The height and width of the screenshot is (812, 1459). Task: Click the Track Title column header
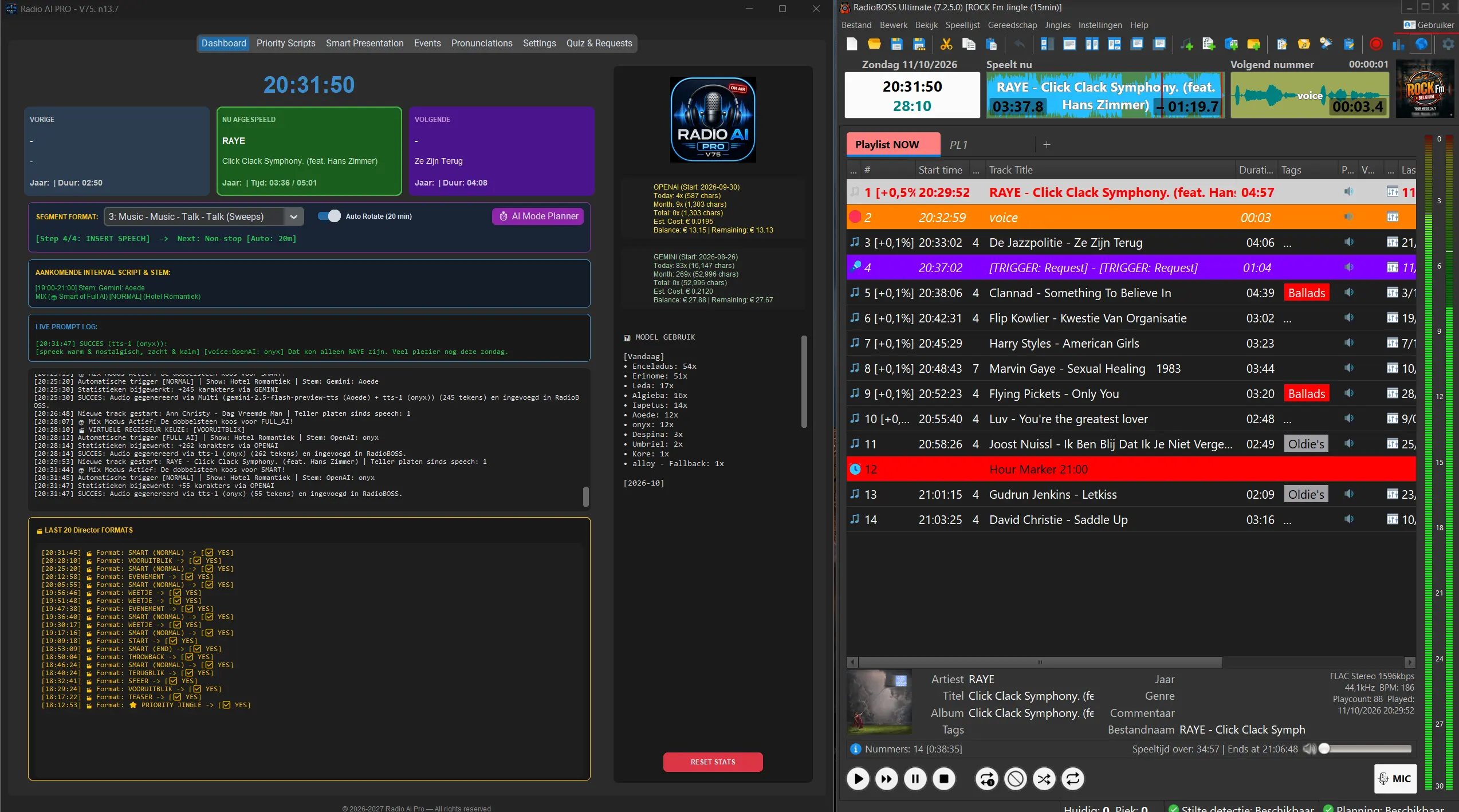click(1110, 170)
